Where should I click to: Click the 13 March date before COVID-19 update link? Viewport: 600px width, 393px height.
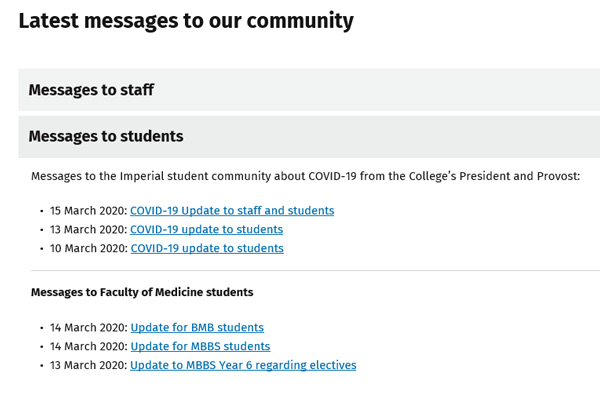click(x=88, y=229)
